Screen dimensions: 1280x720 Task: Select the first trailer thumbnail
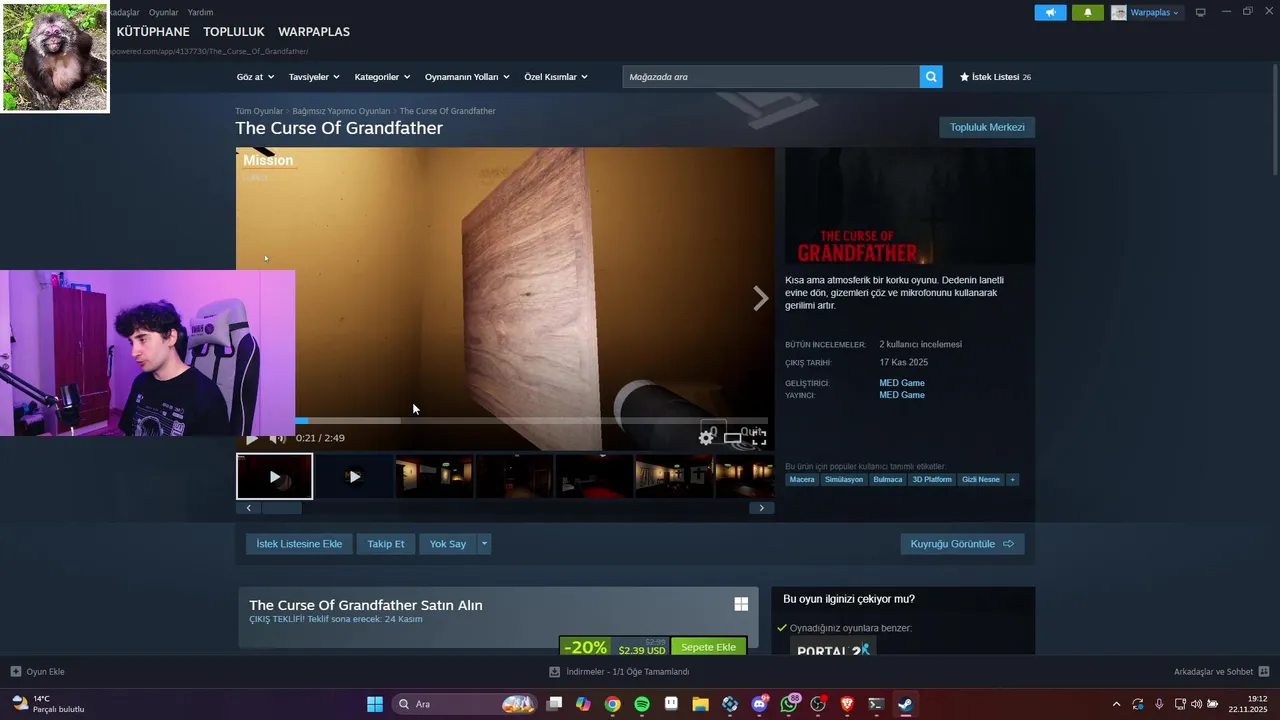(x=274, y=476)
